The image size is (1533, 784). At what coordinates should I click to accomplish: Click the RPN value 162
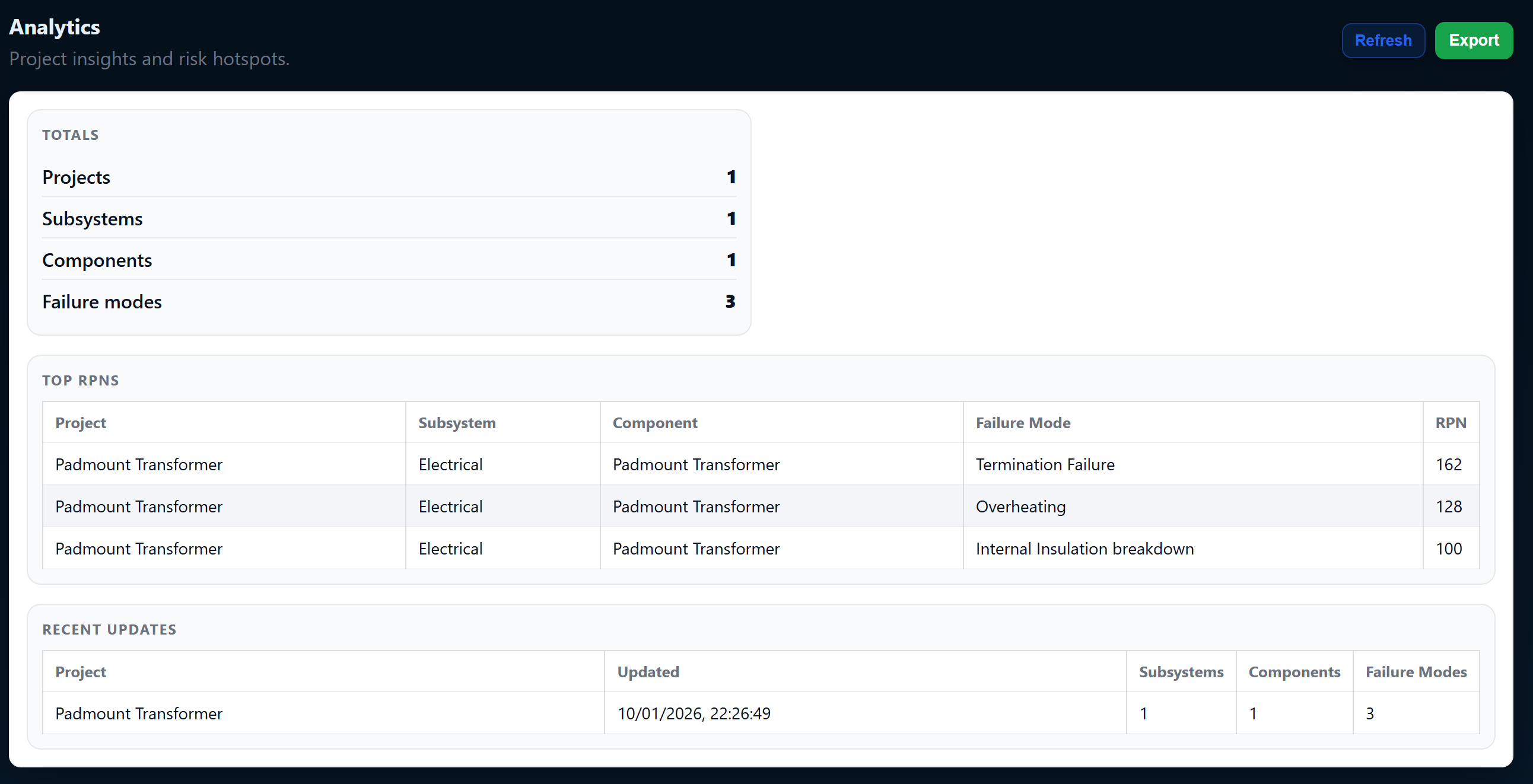click(x=1449, y=464)
